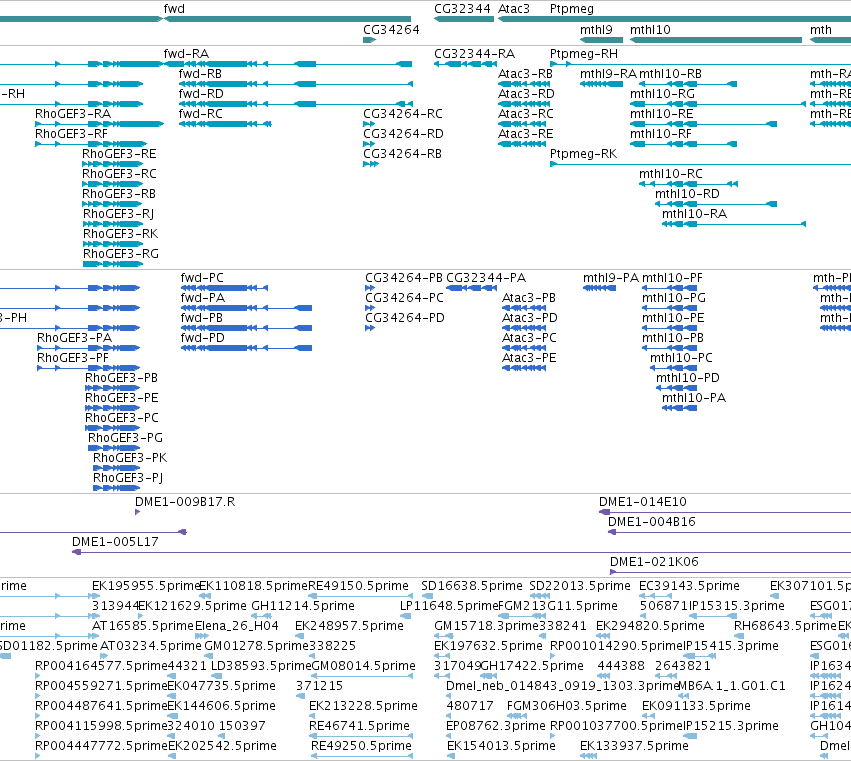Click the Atac3-RE transcript label
This screenshot has height=761, width=851.
pos(525,134)
